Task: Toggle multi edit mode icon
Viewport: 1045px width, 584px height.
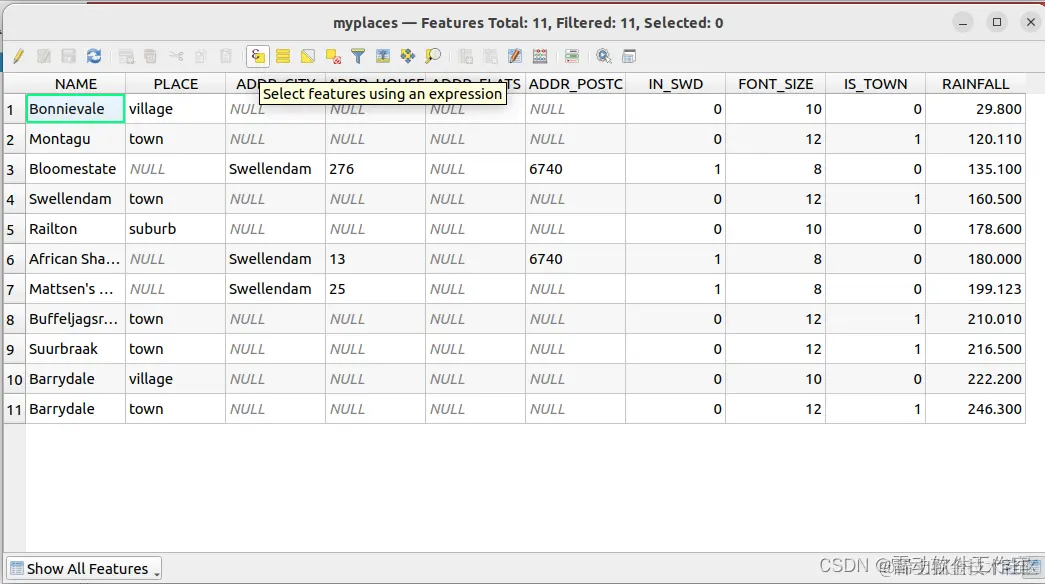Action: [x=44, y=57]
